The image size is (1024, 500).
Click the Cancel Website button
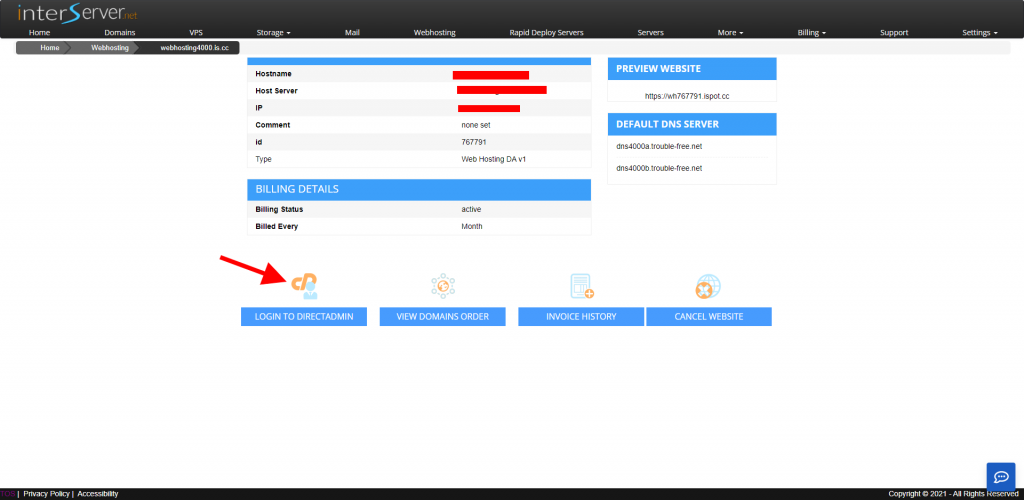pyautogui.click(x=709, y=317)
